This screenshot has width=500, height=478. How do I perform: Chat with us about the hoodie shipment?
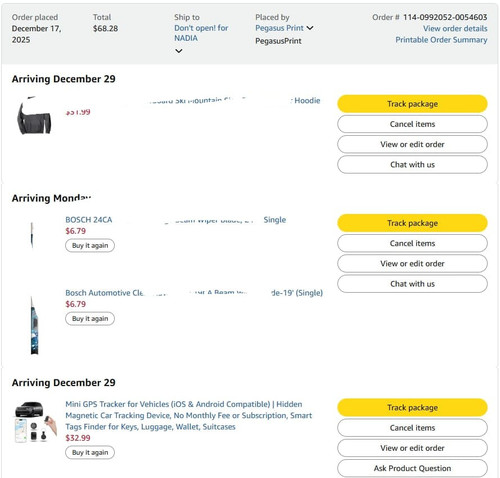(x=412, y=165)
